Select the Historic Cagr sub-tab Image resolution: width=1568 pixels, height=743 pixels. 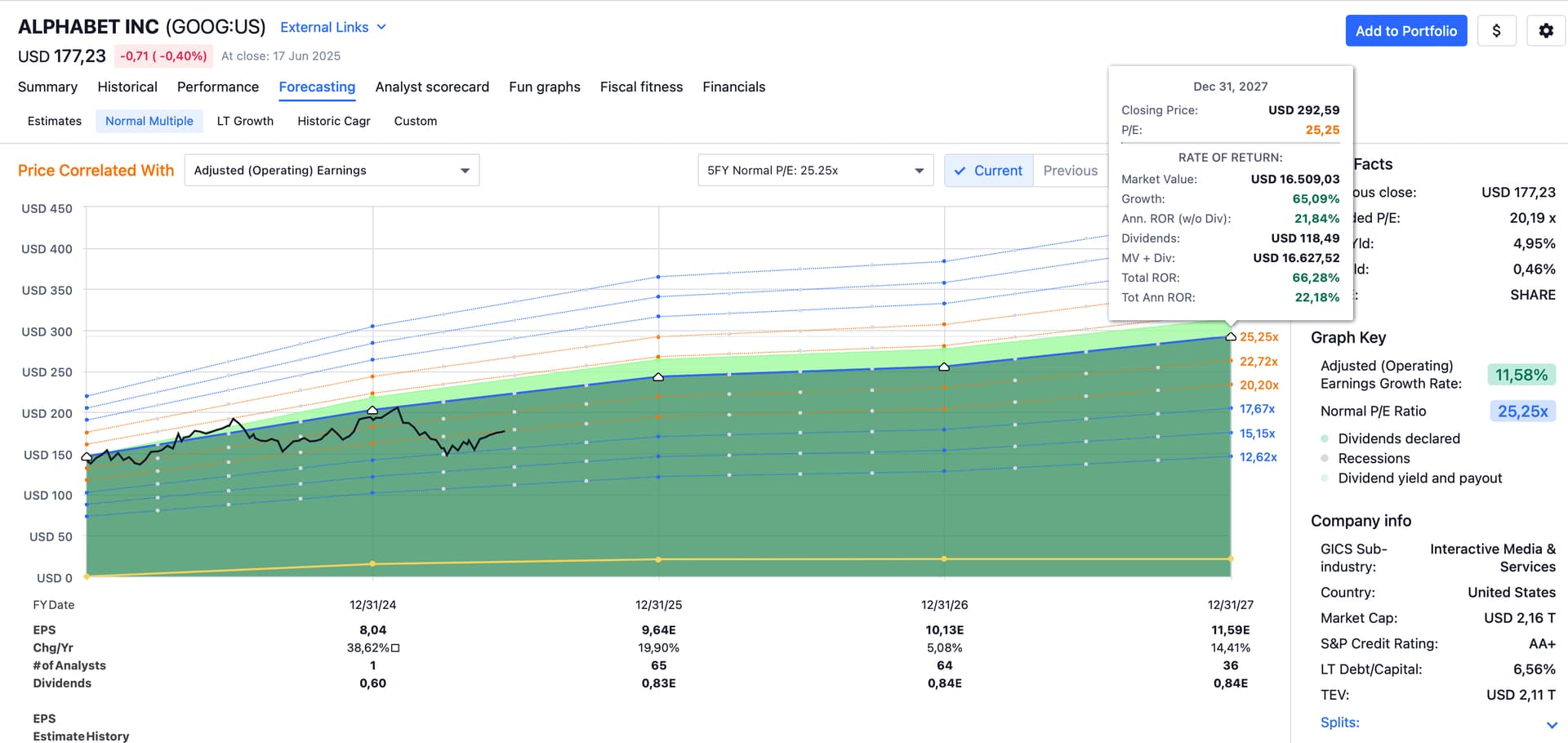pyautogui.click(x=334, y=121)
